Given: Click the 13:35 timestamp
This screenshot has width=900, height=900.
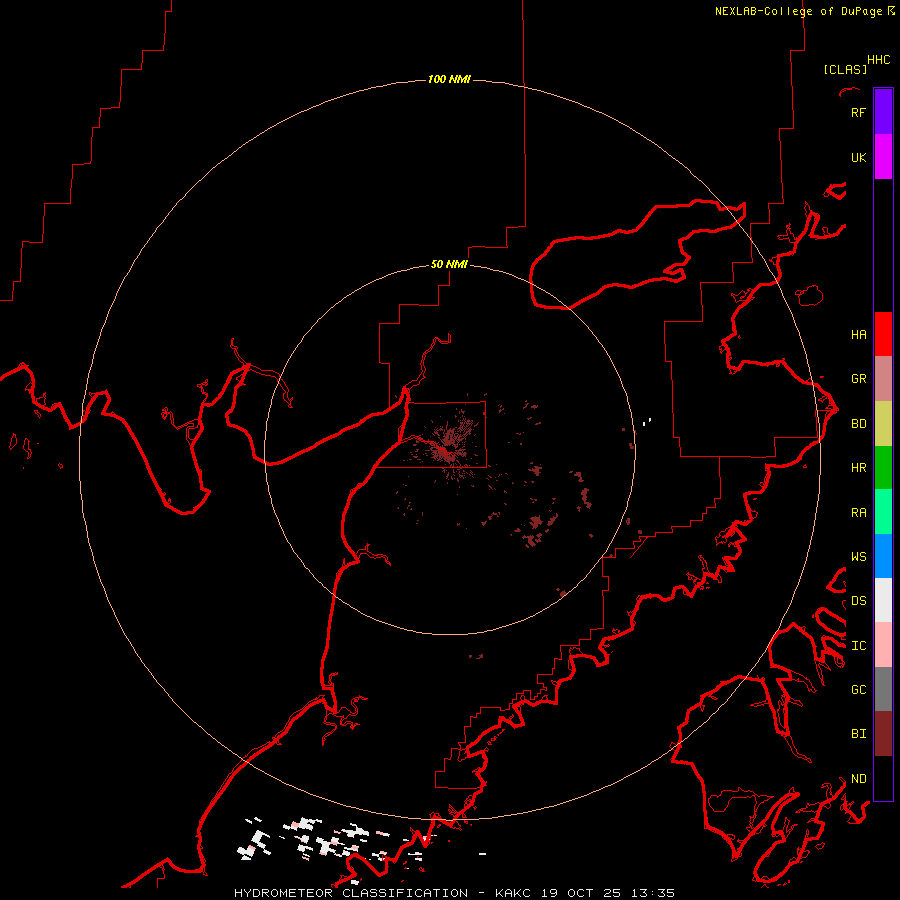Looking at the screenshot, I should point(653,893).
